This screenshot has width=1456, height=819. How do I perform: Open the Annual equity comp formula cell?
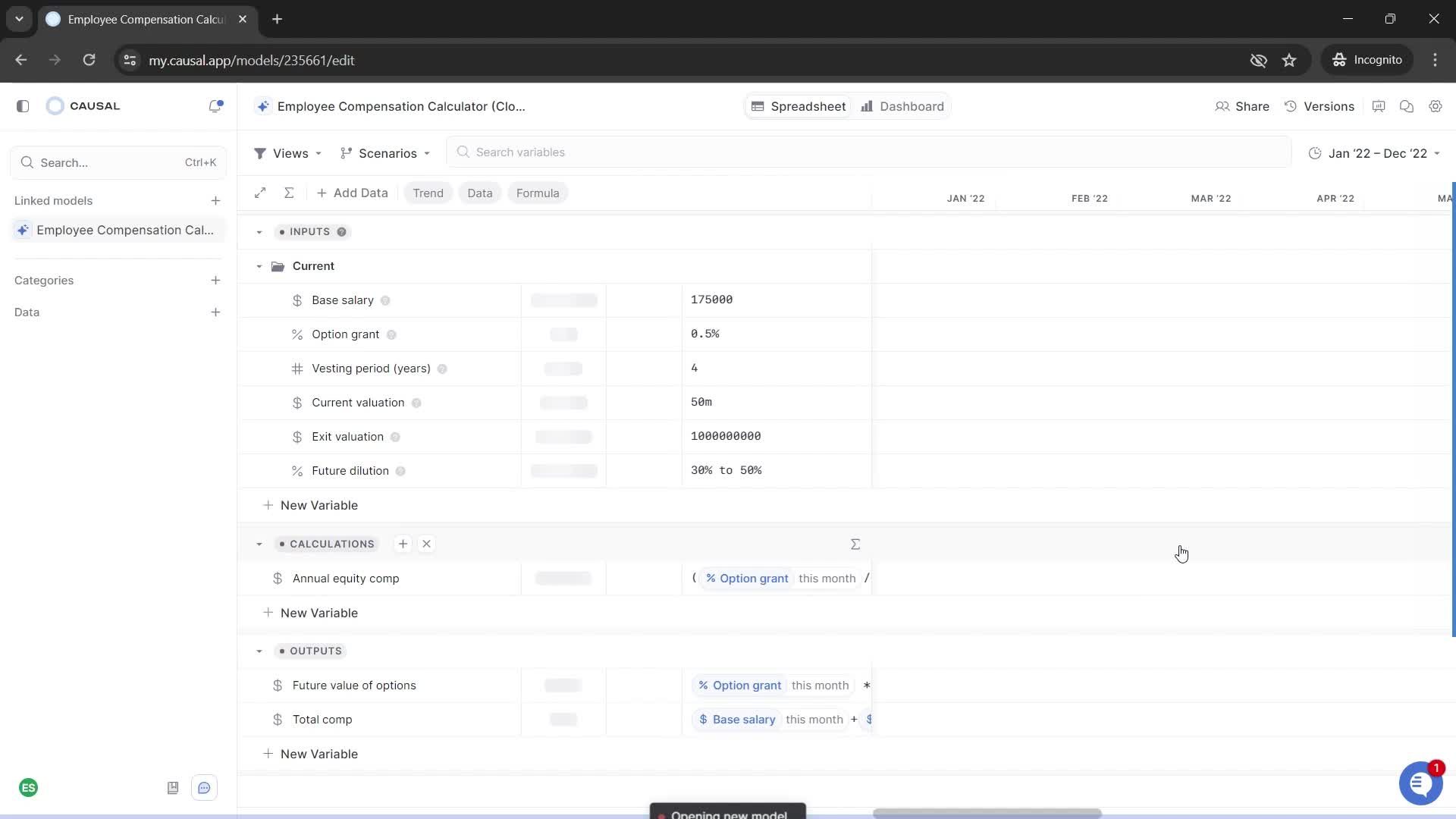pos(777,579)
